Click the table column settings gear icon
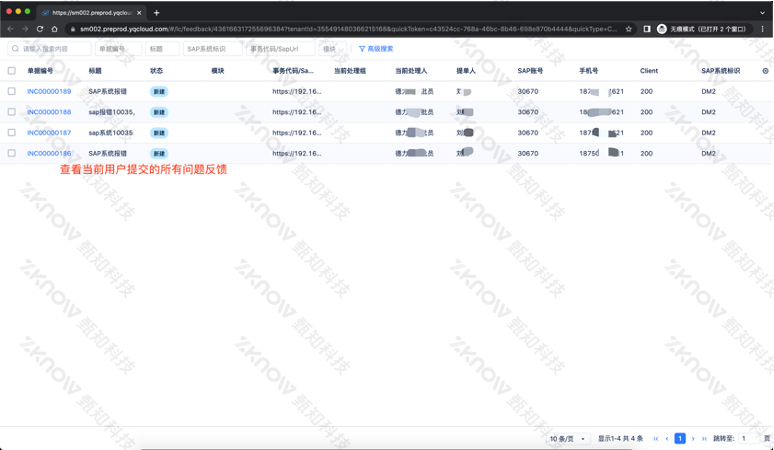The width and height of the screenshot is (774, 450). tap(765, 71)
